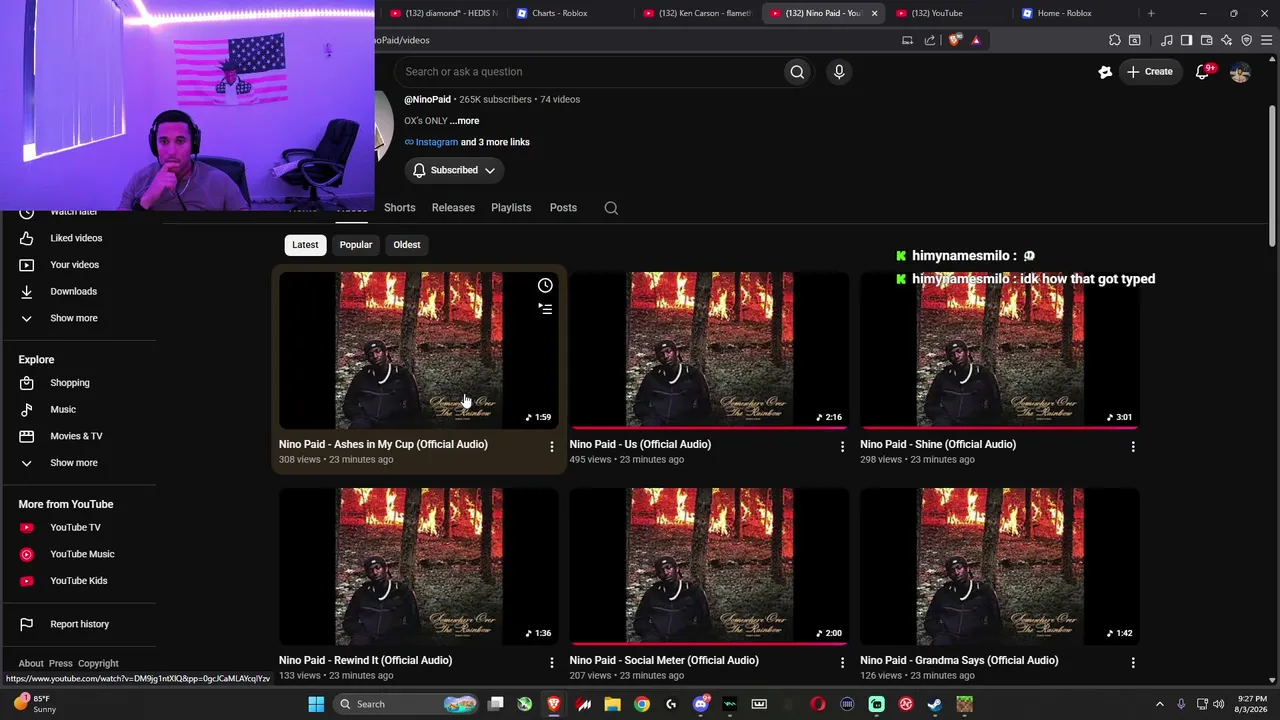Open Discord from the taskbar

(701, 704)
